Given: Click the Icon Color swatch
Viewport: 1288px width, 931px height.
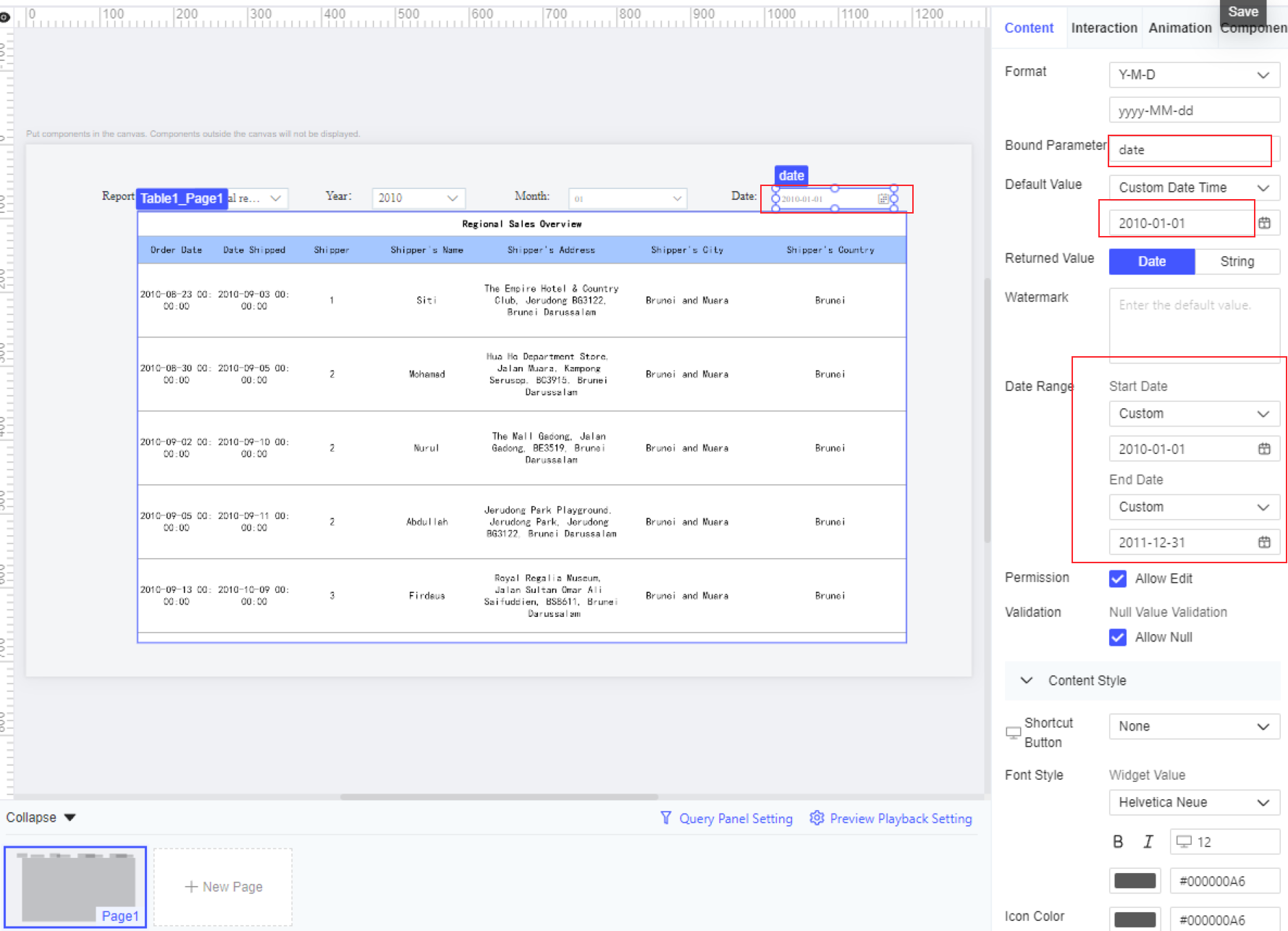Looking at the screenshot, I should [x=1135, y=919].
